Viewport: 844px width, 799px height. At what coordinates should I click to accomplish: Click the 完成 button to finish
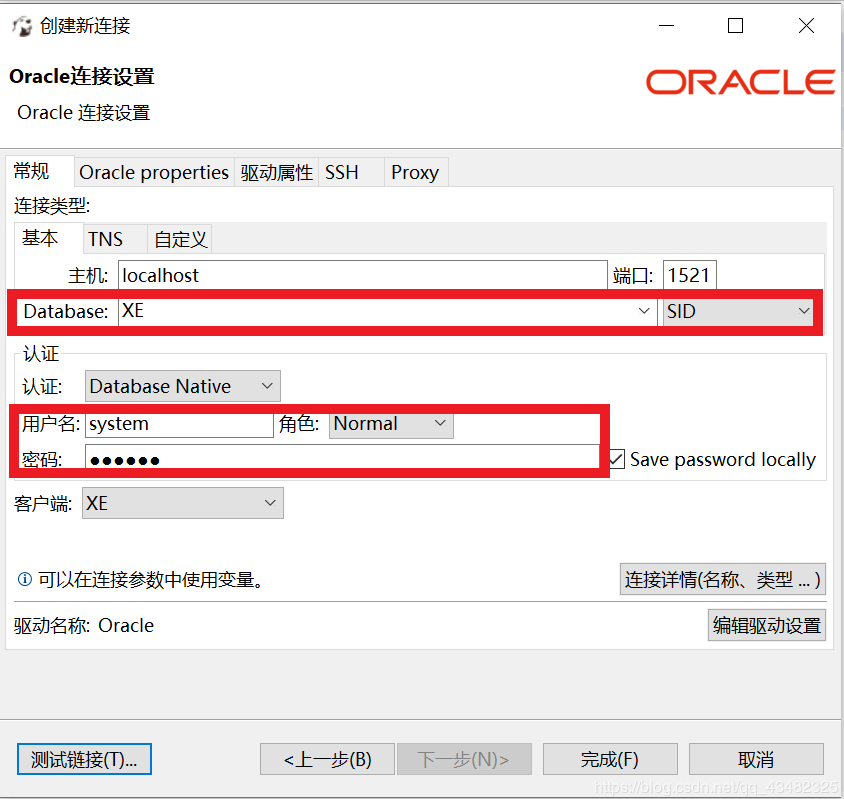pos(609,759)
